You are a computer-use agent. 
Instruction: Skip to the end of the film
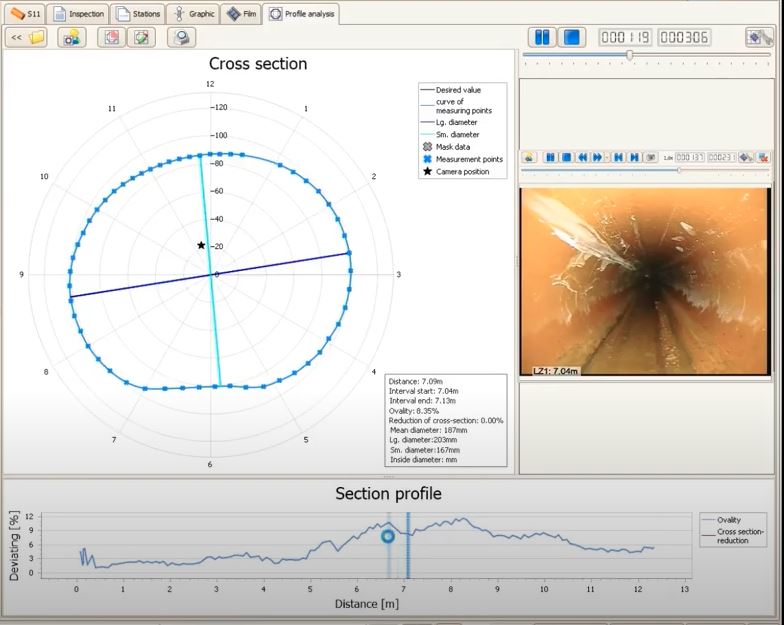(634, 157)
